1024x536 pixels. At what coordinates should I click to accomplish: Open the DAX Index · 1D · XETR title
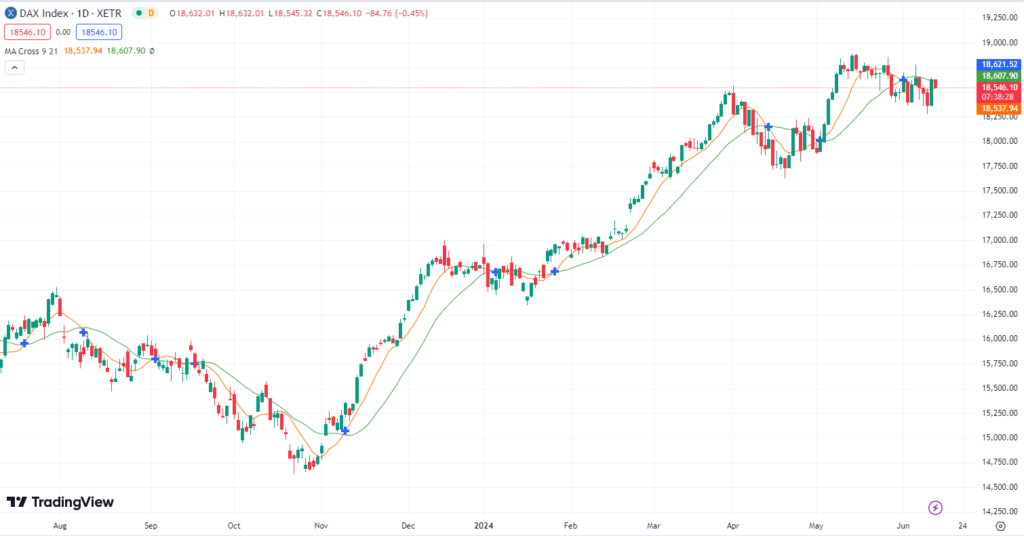(x=71, y=13)
